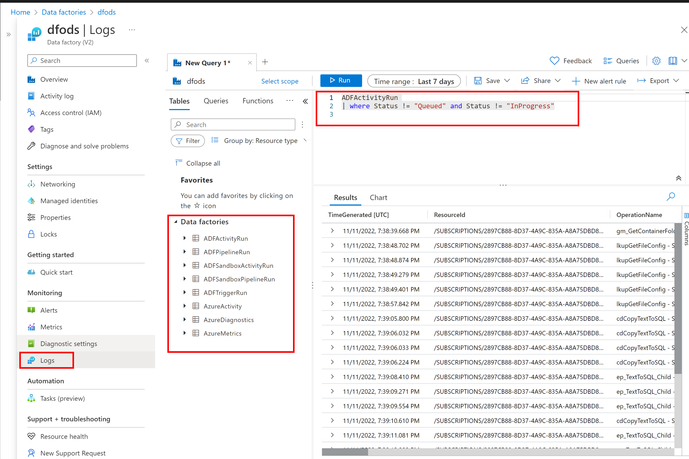Screen dimensions: 689x459
Task: Open the Share dropdown
Action: [540, 81]
